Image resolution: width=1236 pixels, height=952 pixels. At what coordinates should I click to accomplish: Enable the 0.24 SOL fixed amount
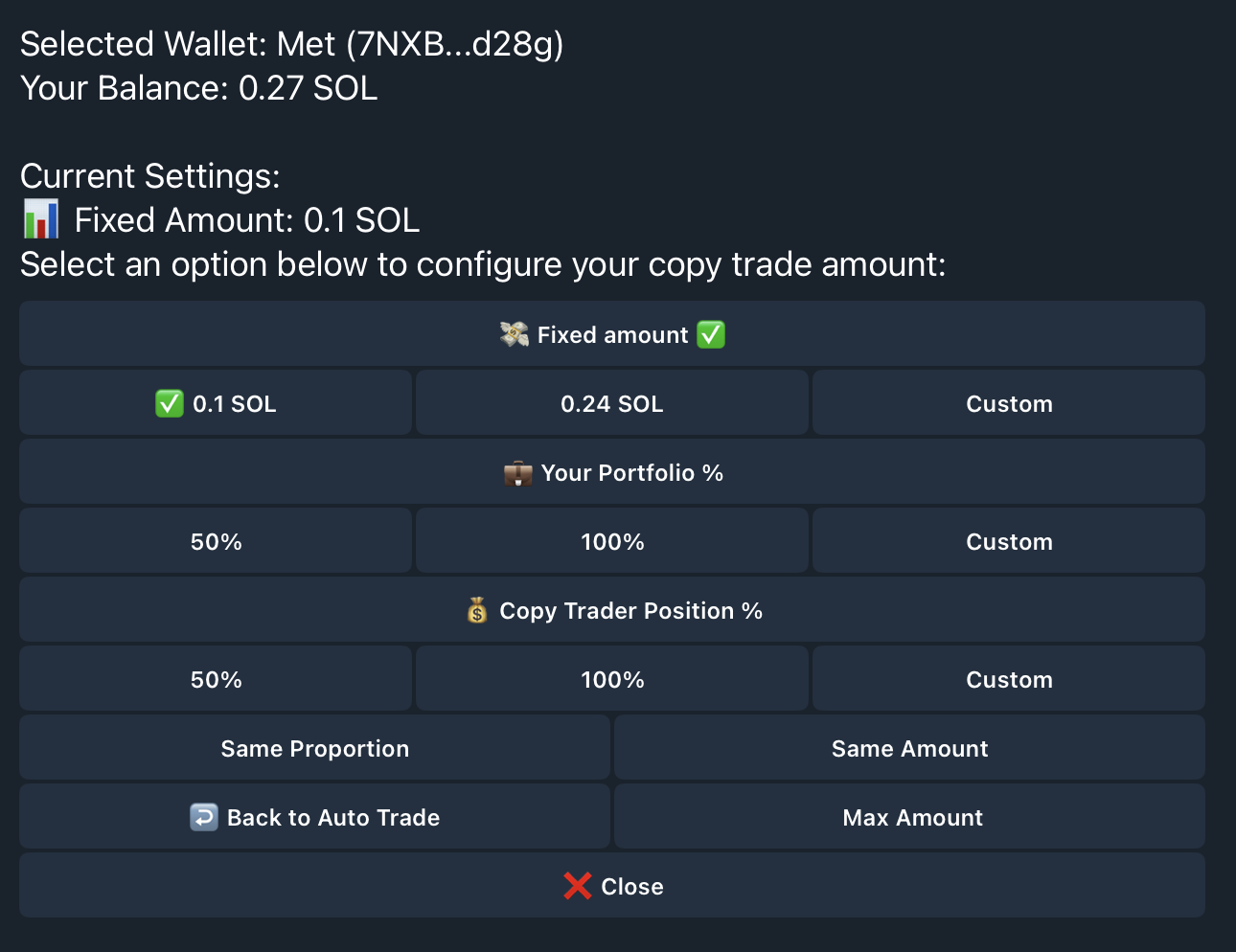(x=611, y=403)
